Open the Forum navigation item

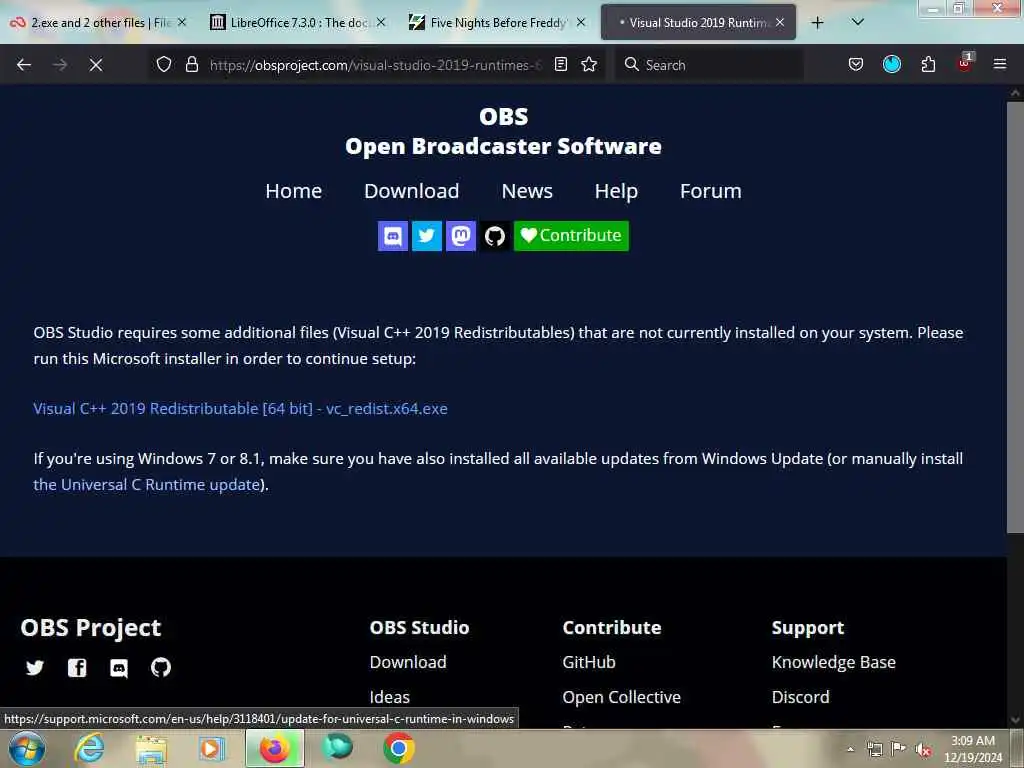point(711,191)
